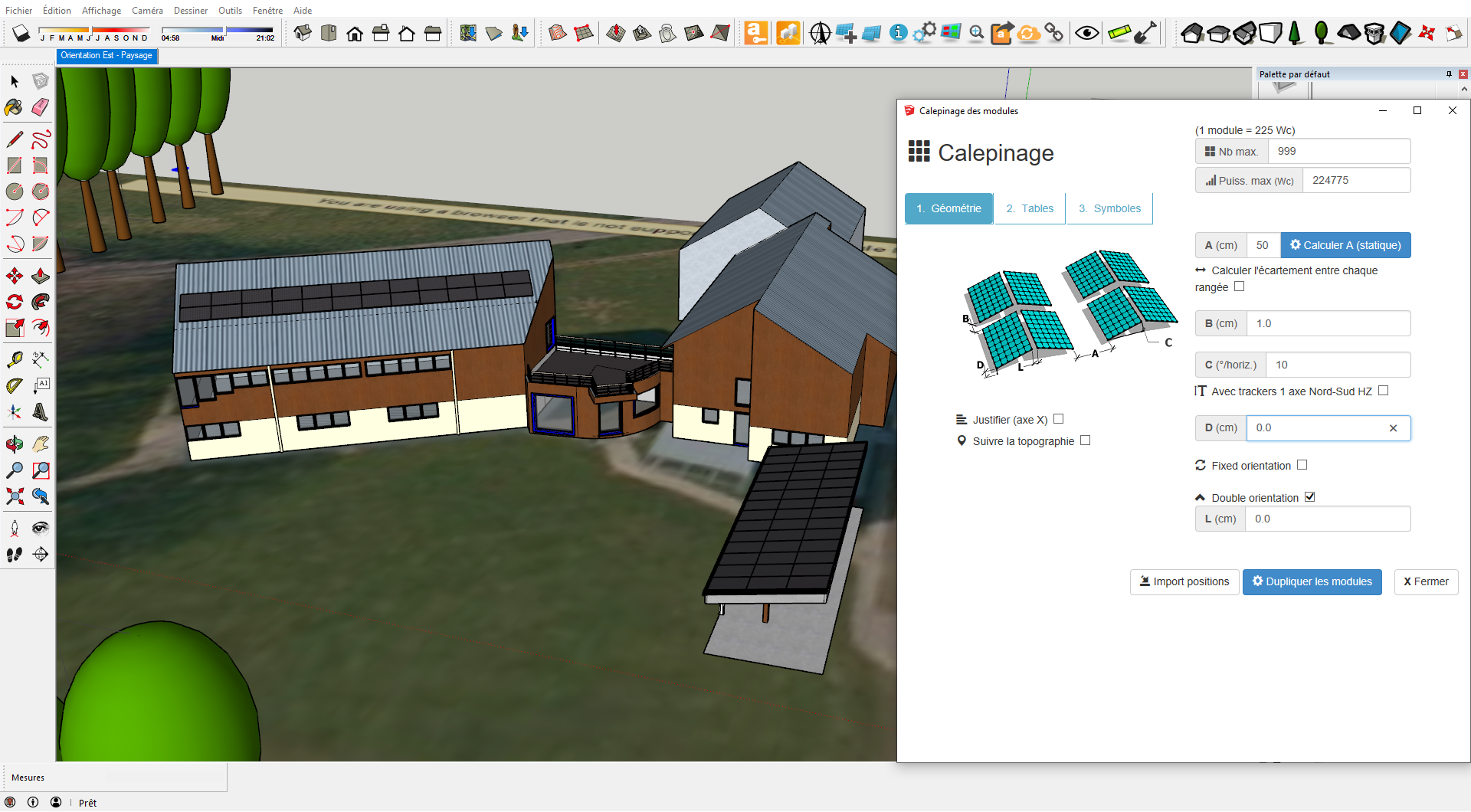Select the Orientation Est - Paysage scene tab
This screenshot has width=1471, height=812.
106,55
